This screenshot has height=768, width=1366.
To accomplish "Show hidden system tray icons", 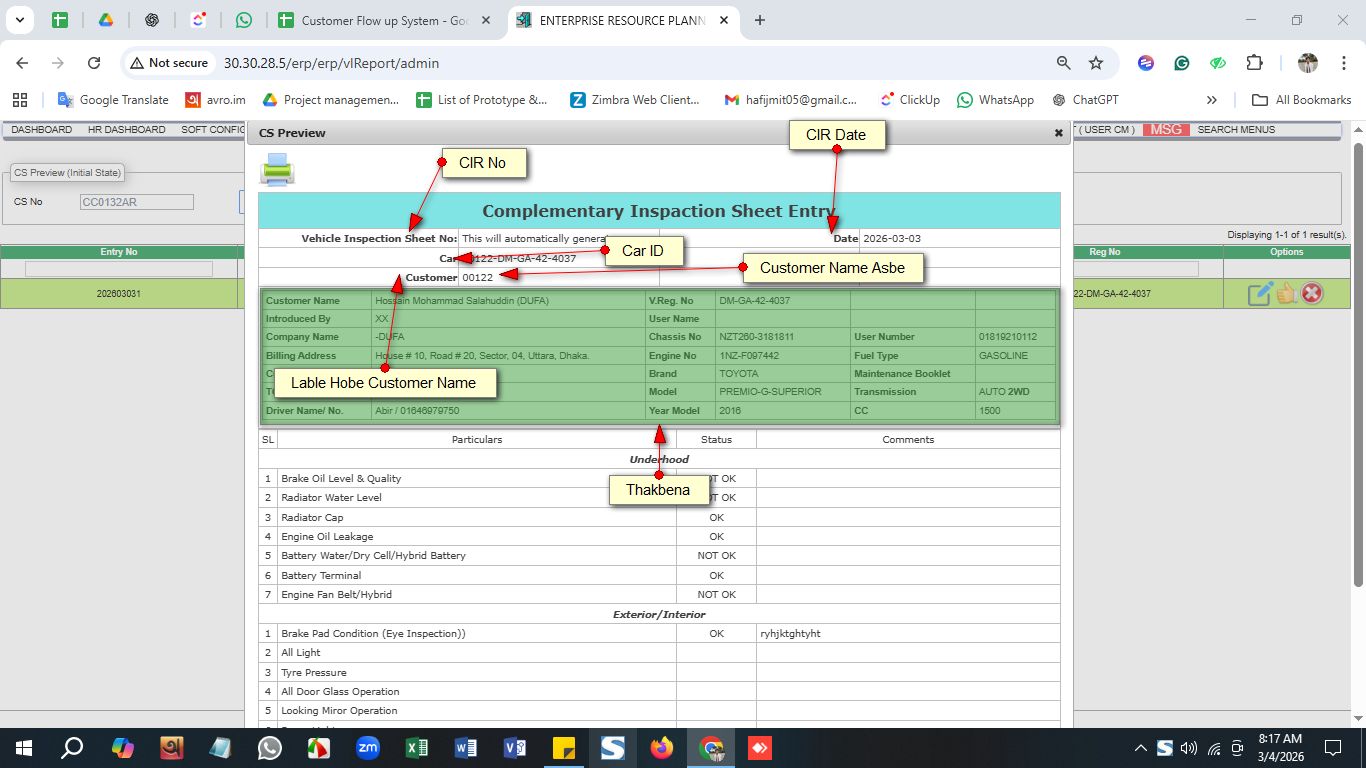I will [1140, 748].
